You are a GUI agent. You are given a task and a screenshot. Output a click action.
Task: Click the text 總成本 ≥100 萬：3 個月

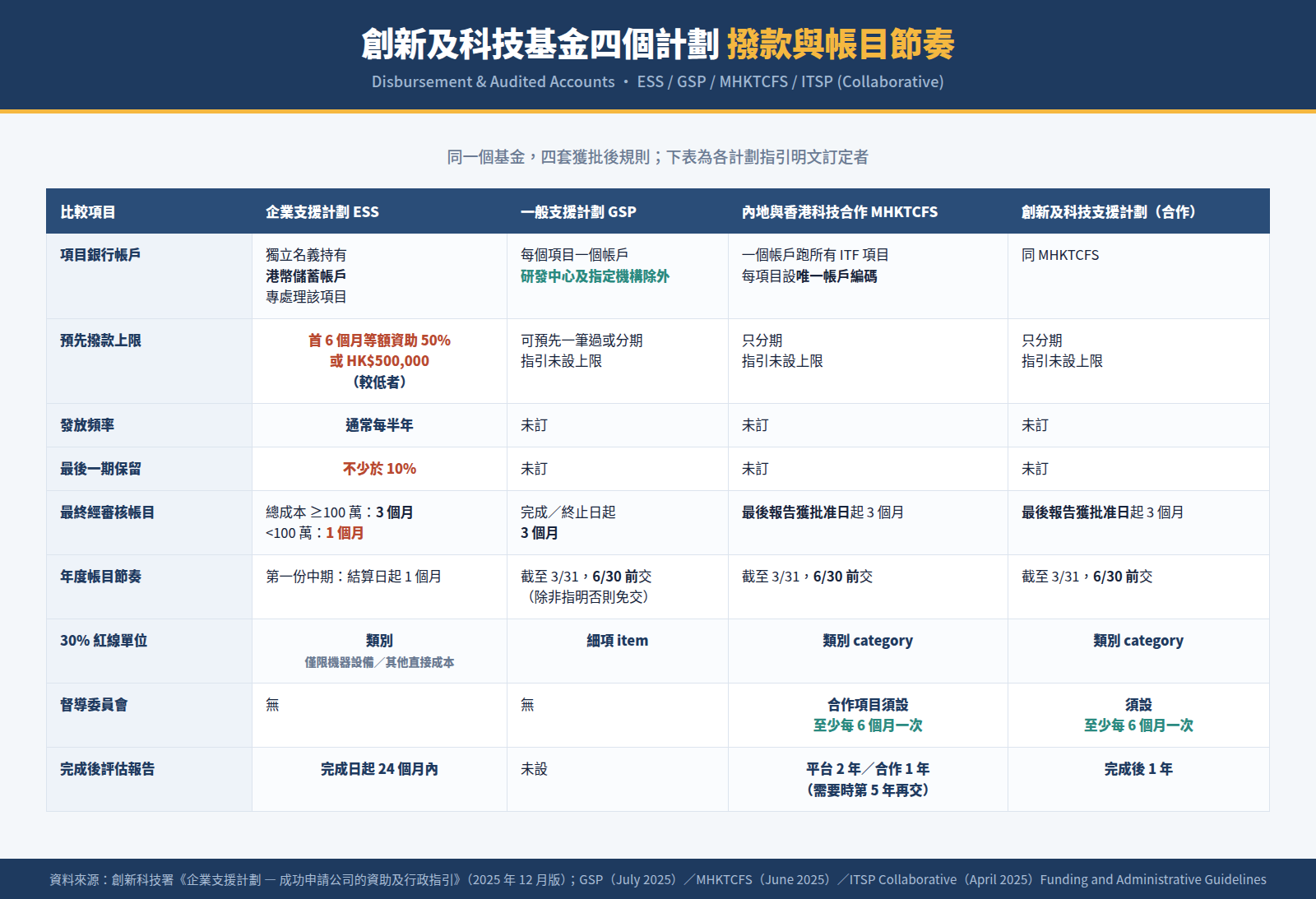[339, 512]
